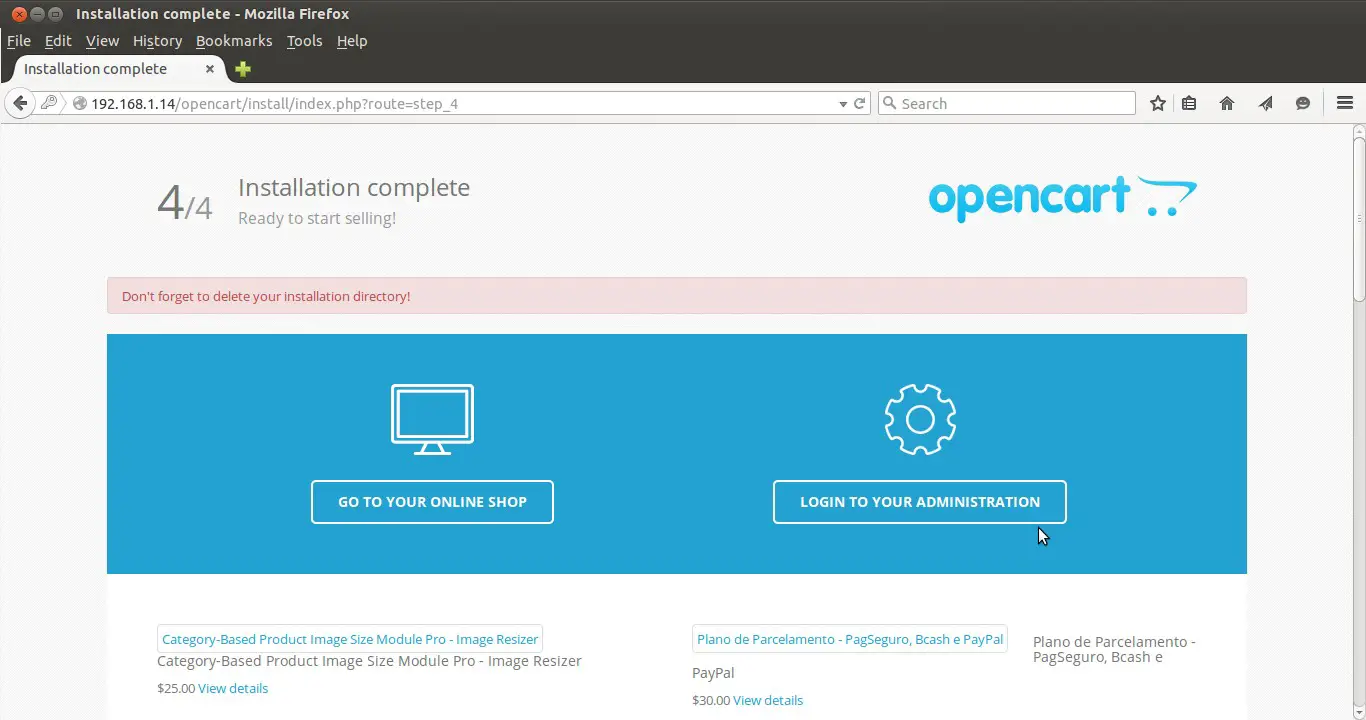This screenshot has width=1366, height=720.
Task: Click the monitor icon above online shop
Action: point(432,419)
